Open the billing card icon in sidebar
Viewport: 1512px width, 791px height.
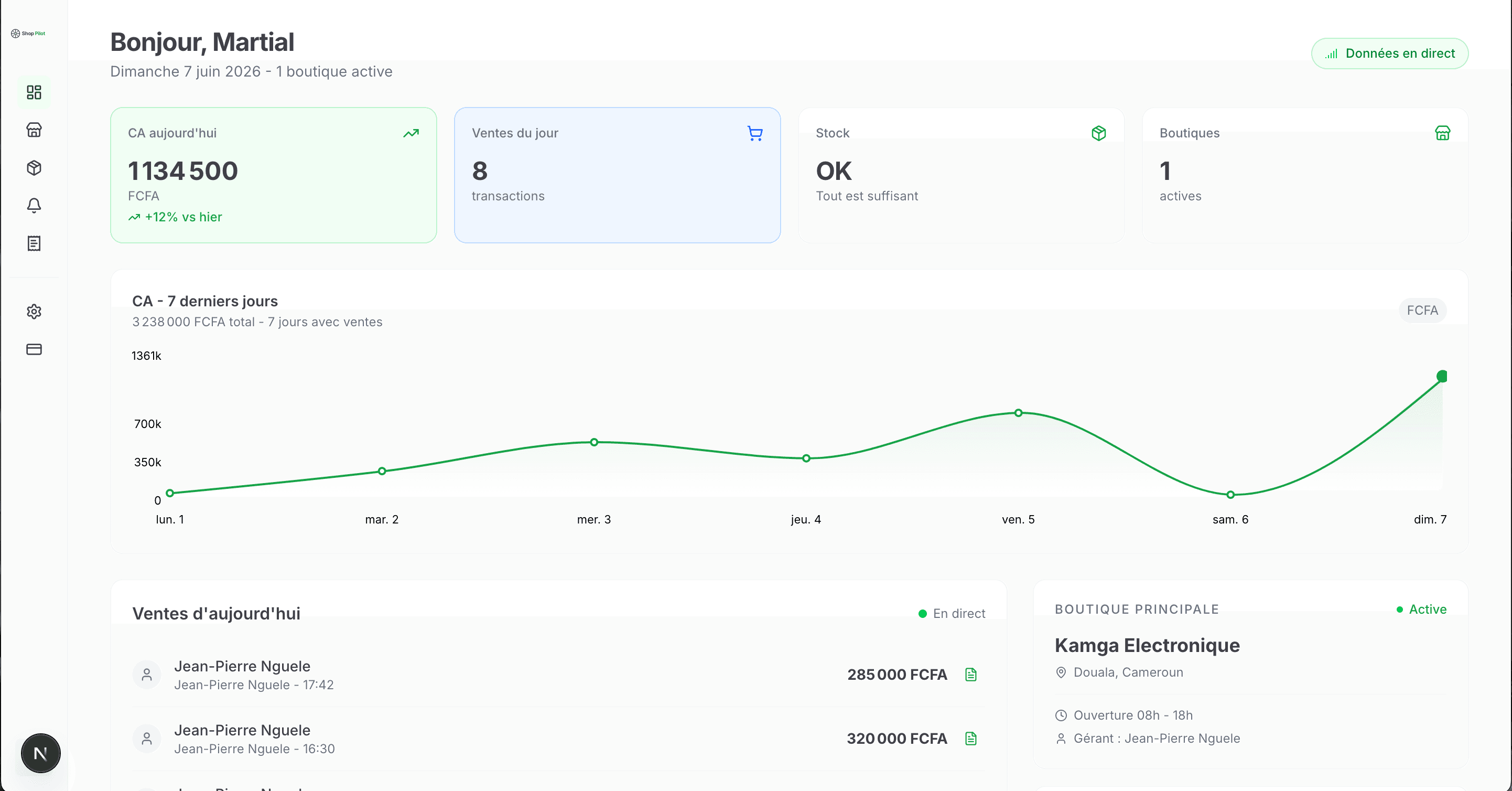click(34, 349)
